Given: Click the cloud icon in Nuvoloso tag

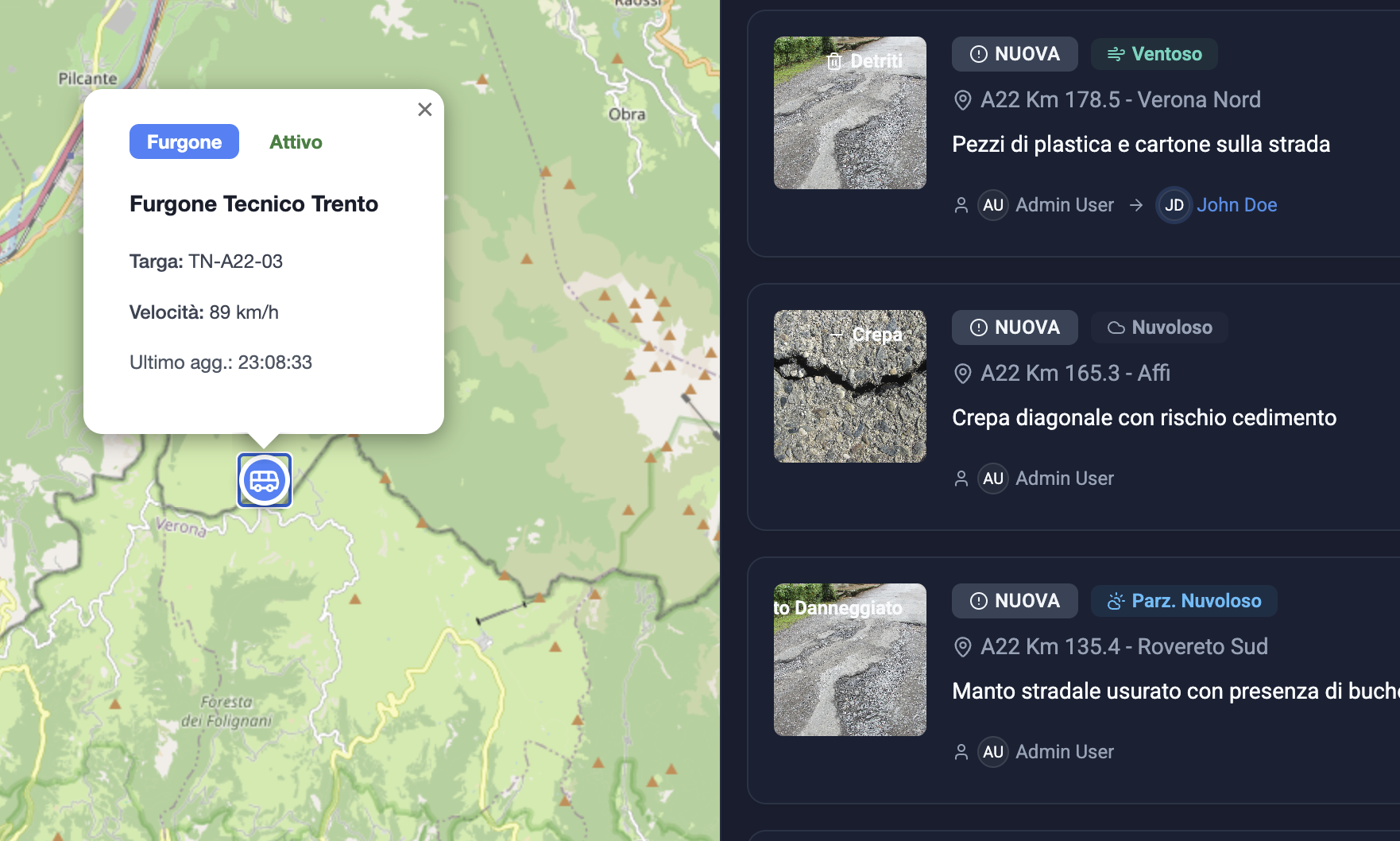Looking at the screenshot, I should tap(1116, 327).
